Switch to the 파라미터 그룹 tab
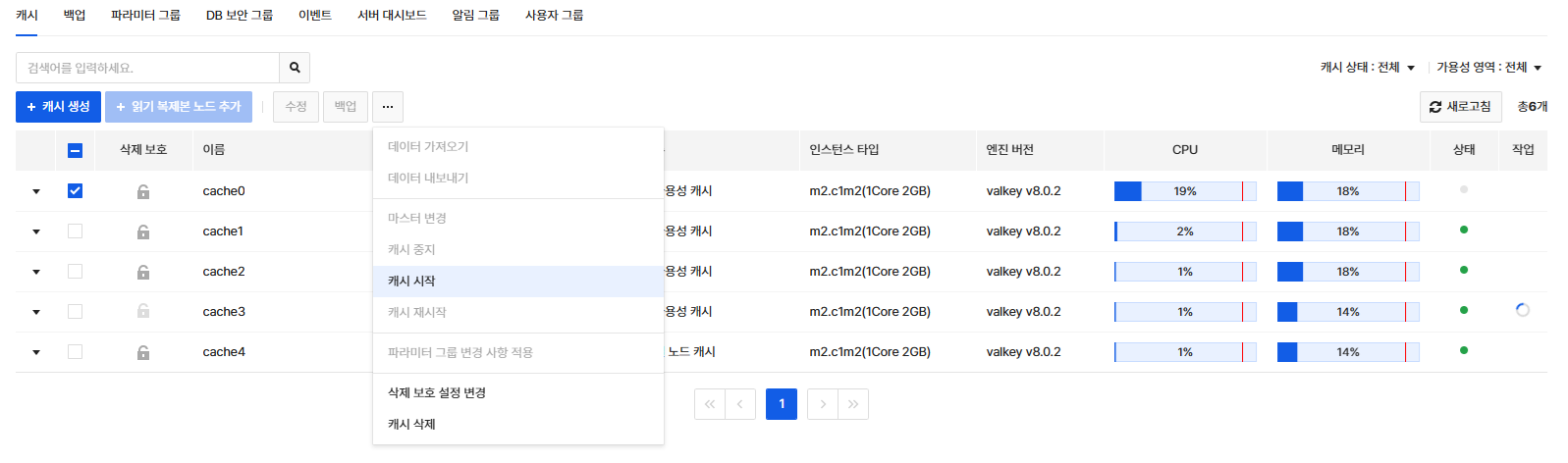The image size is (1568, 463). [145, 15]
